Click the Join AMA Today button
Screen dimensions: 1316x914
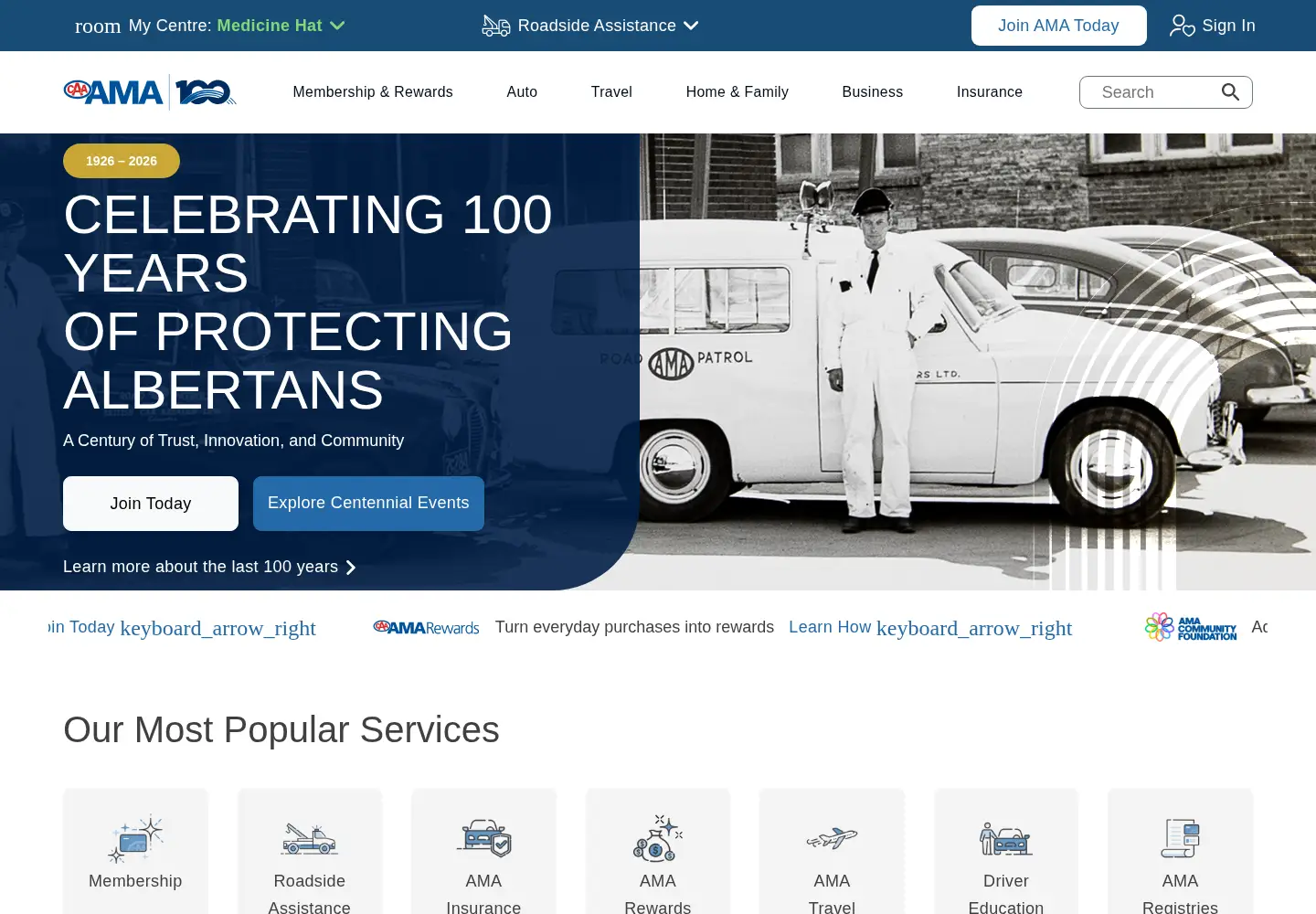(x=1059, y=26)
